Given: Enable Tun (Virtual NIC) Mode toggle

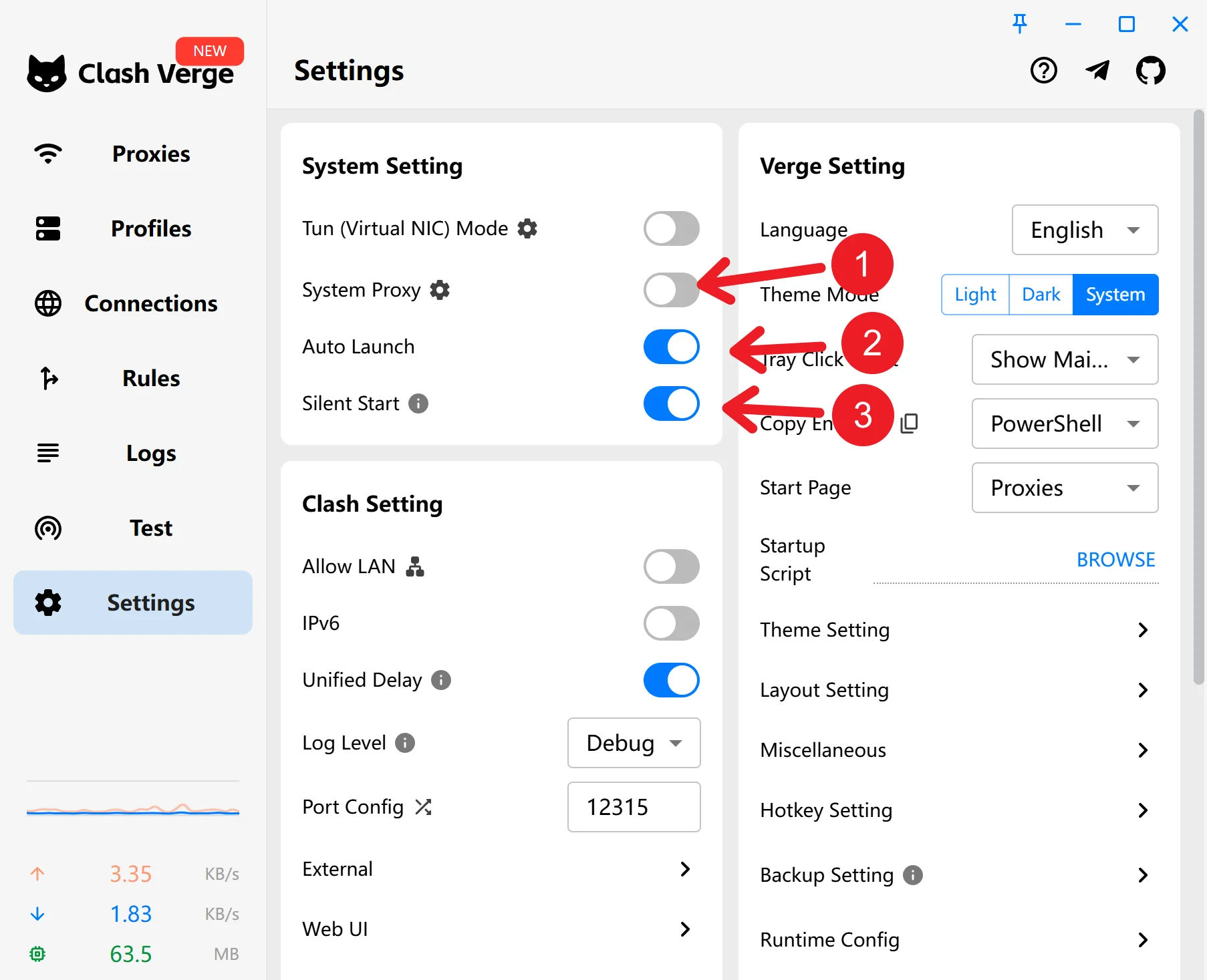Looking at the screenshot, I should (x=672, y=228).
